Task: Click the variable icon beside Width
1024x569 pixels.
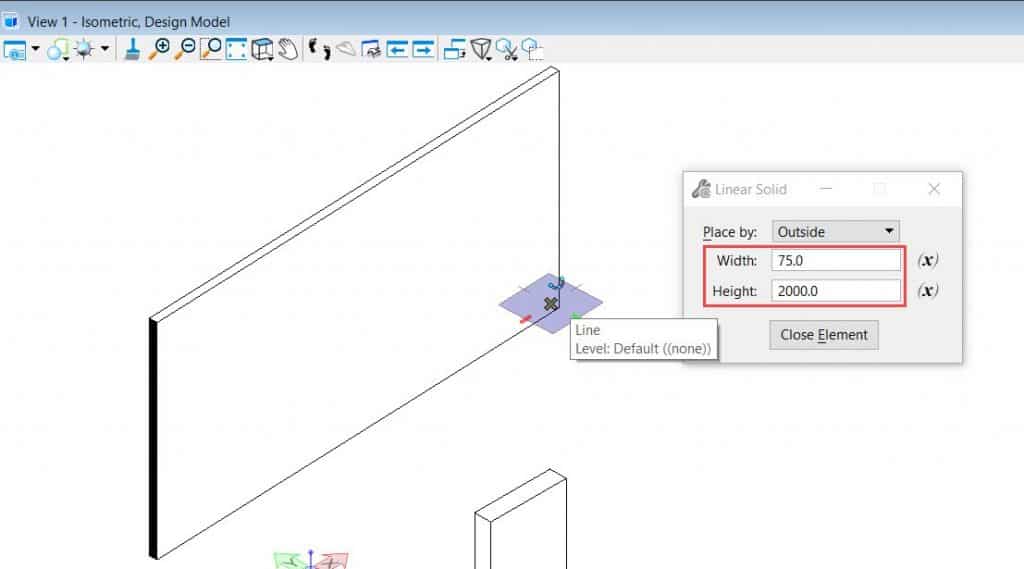Action: 927,260
